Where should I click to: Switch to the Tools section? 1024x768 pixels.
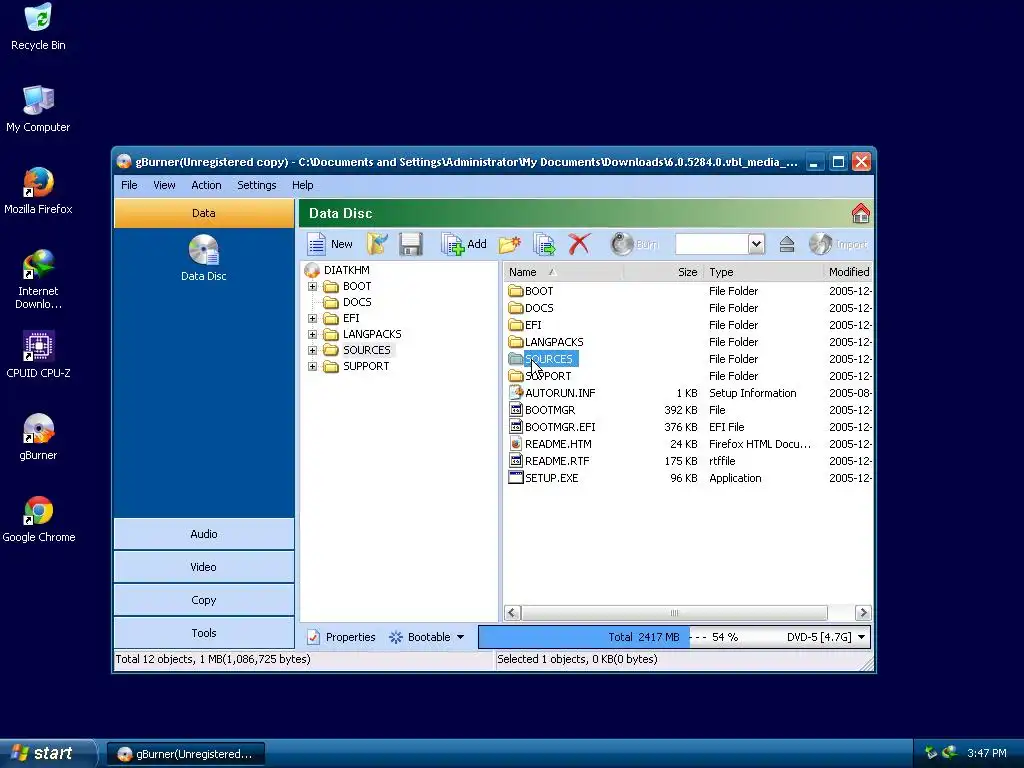204,633
